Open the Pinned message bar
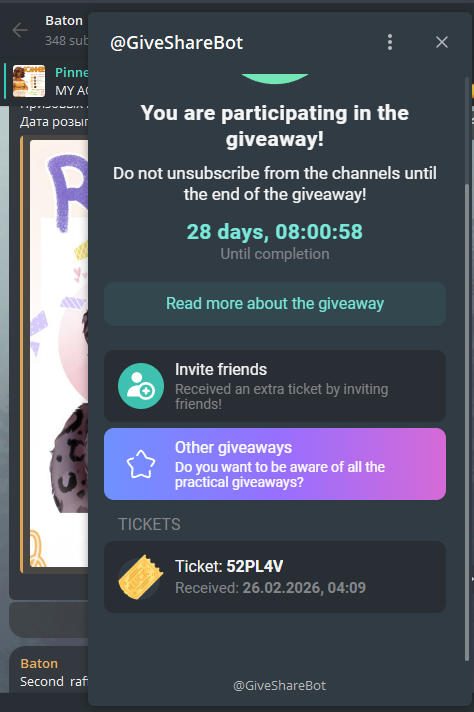The height and width of the screenshot is (712, 474). tap(46, 81)
